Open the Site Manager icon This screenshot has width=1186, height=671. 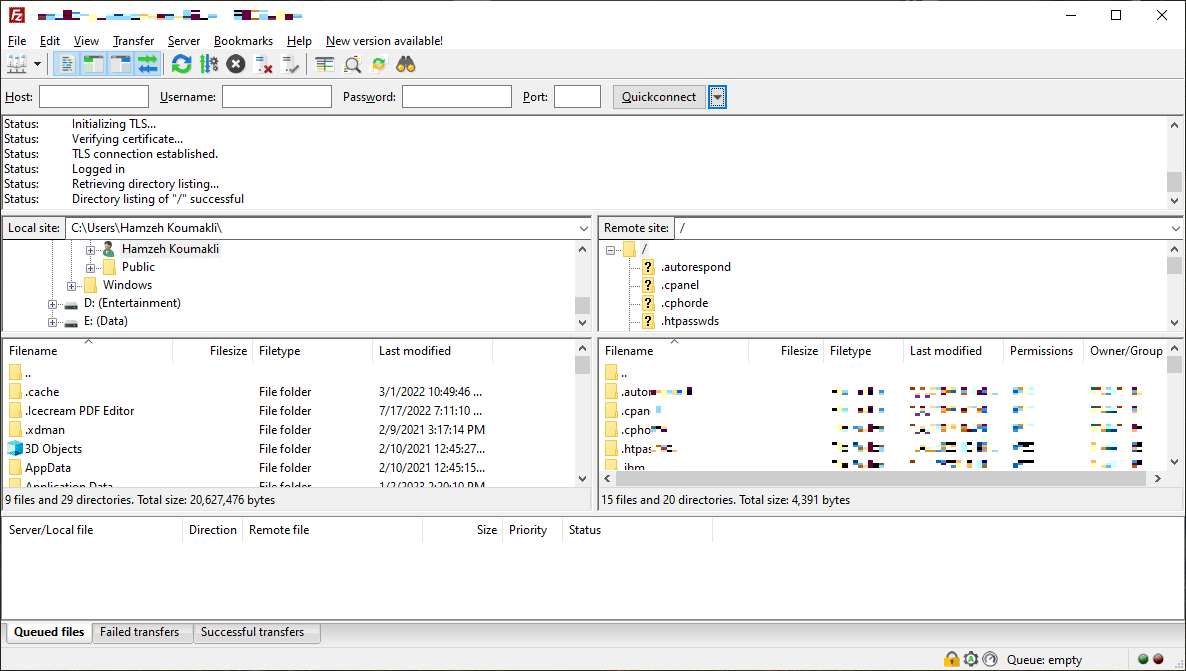pos(17,64)
